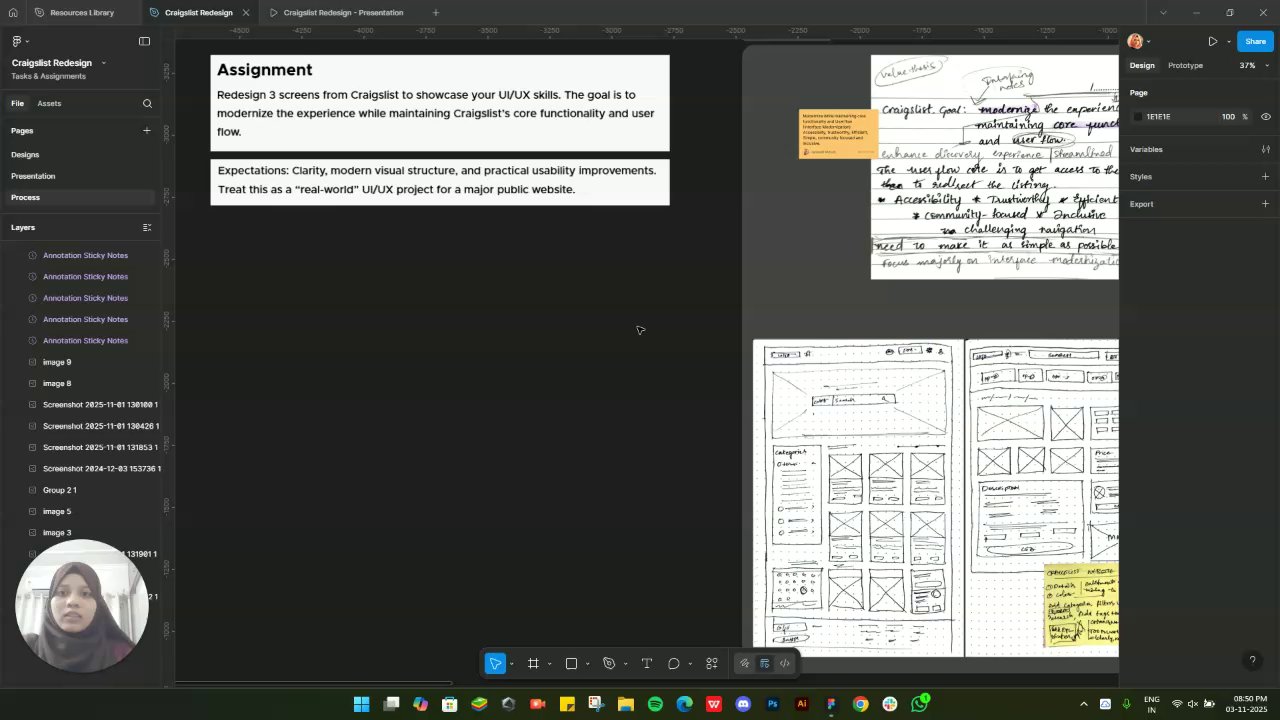Select the Assignment text block on canvas
The height and width of the screenshot is (720, 1280).
point(440,103)
